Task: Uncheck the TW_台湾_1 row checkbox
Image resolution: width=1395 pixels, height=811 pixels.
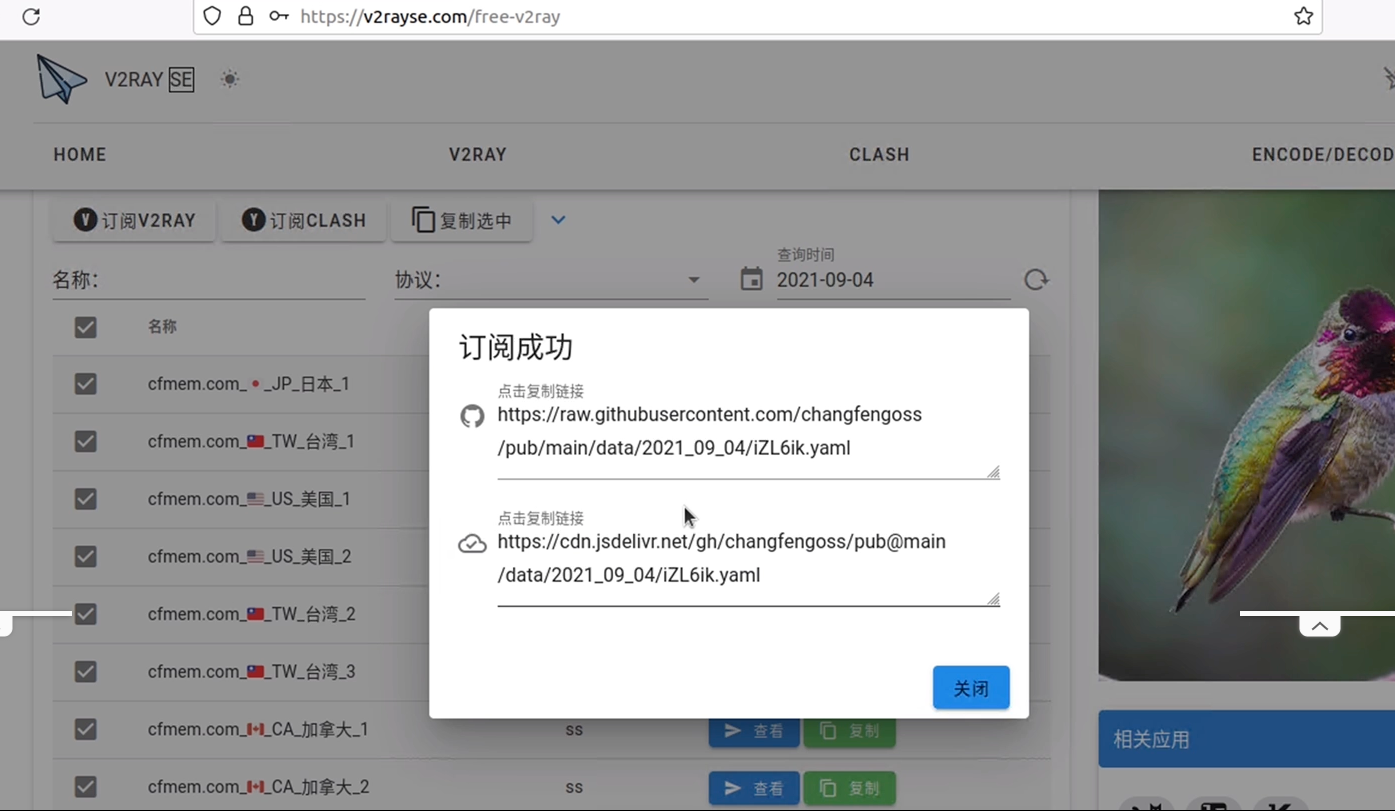Action: [x=86, y=441]
